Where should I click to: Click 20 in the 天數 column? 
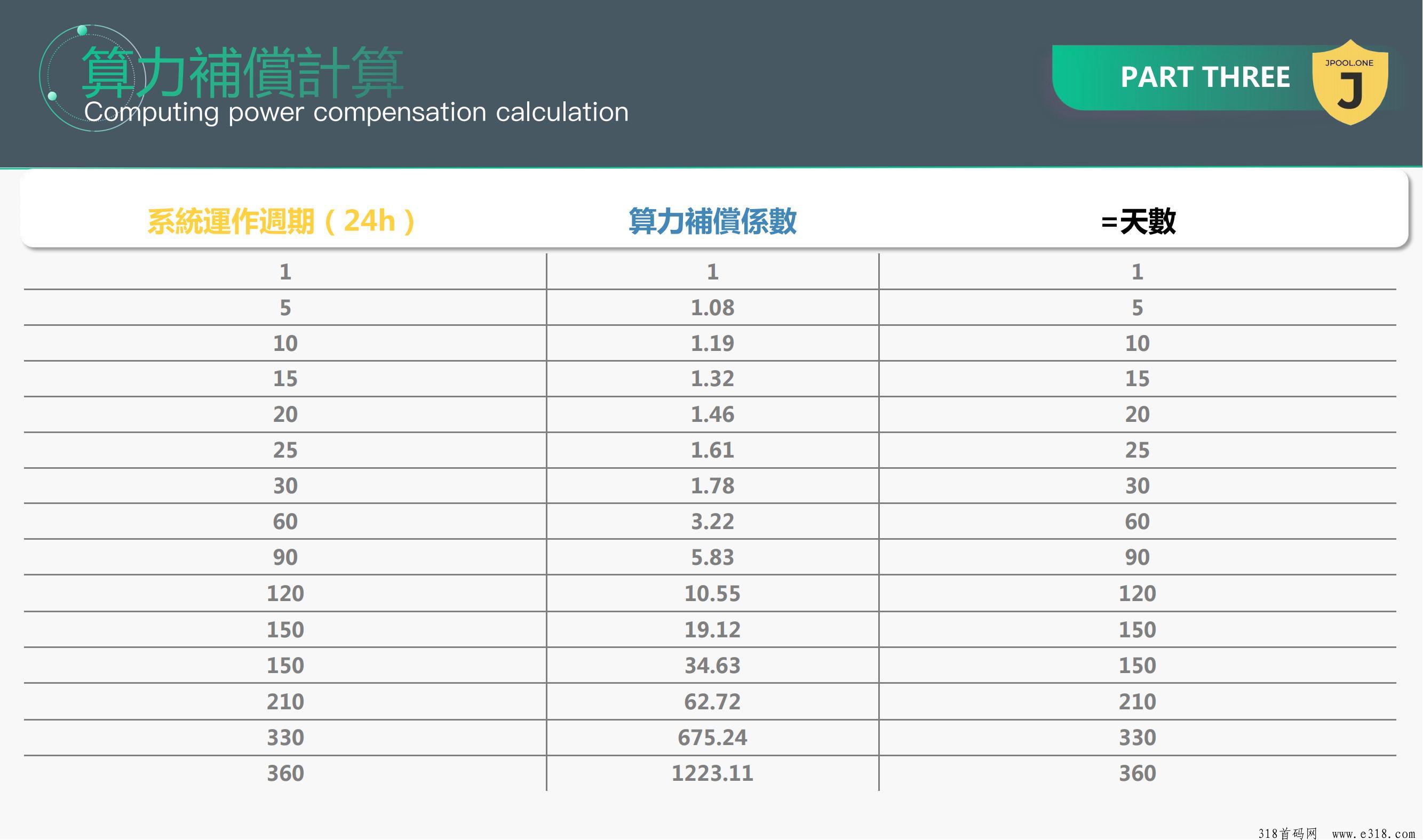click(1137, 414)
